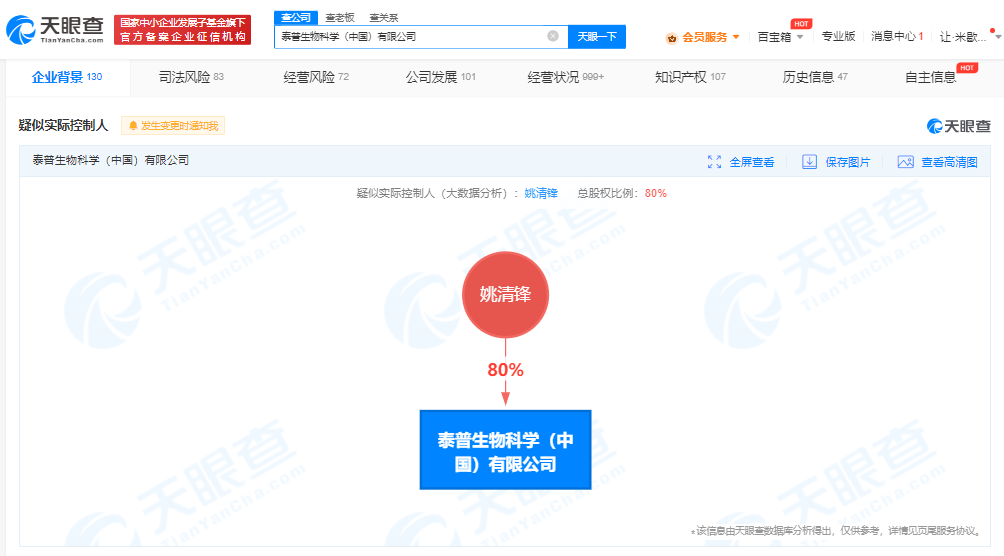This screenshot has width=1004, height=556.
Task: Select the 查公司 search tab
Action: tap(296, 18)
